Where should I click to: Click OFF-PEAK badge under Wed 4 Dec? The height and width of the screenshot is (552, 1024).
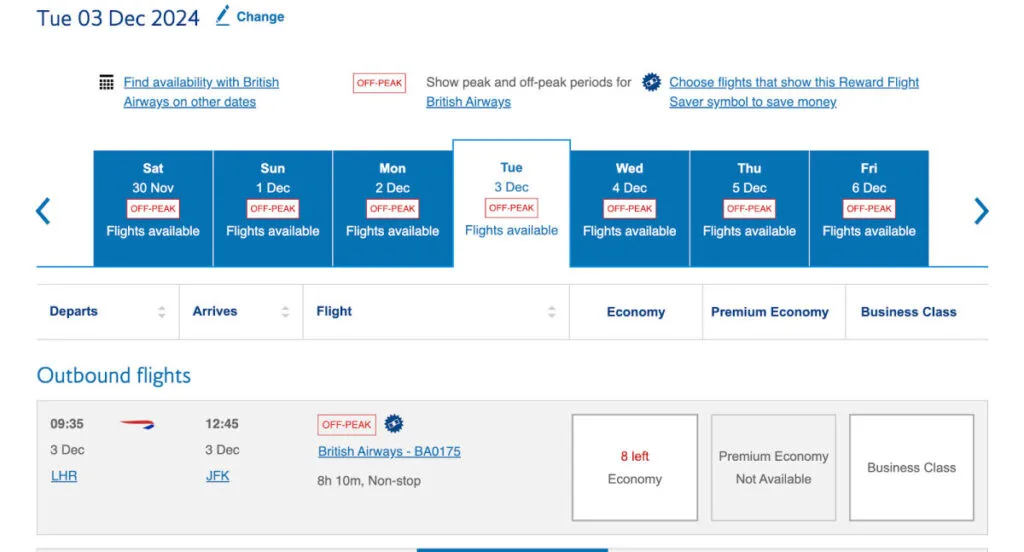click(x=630, y=209)
